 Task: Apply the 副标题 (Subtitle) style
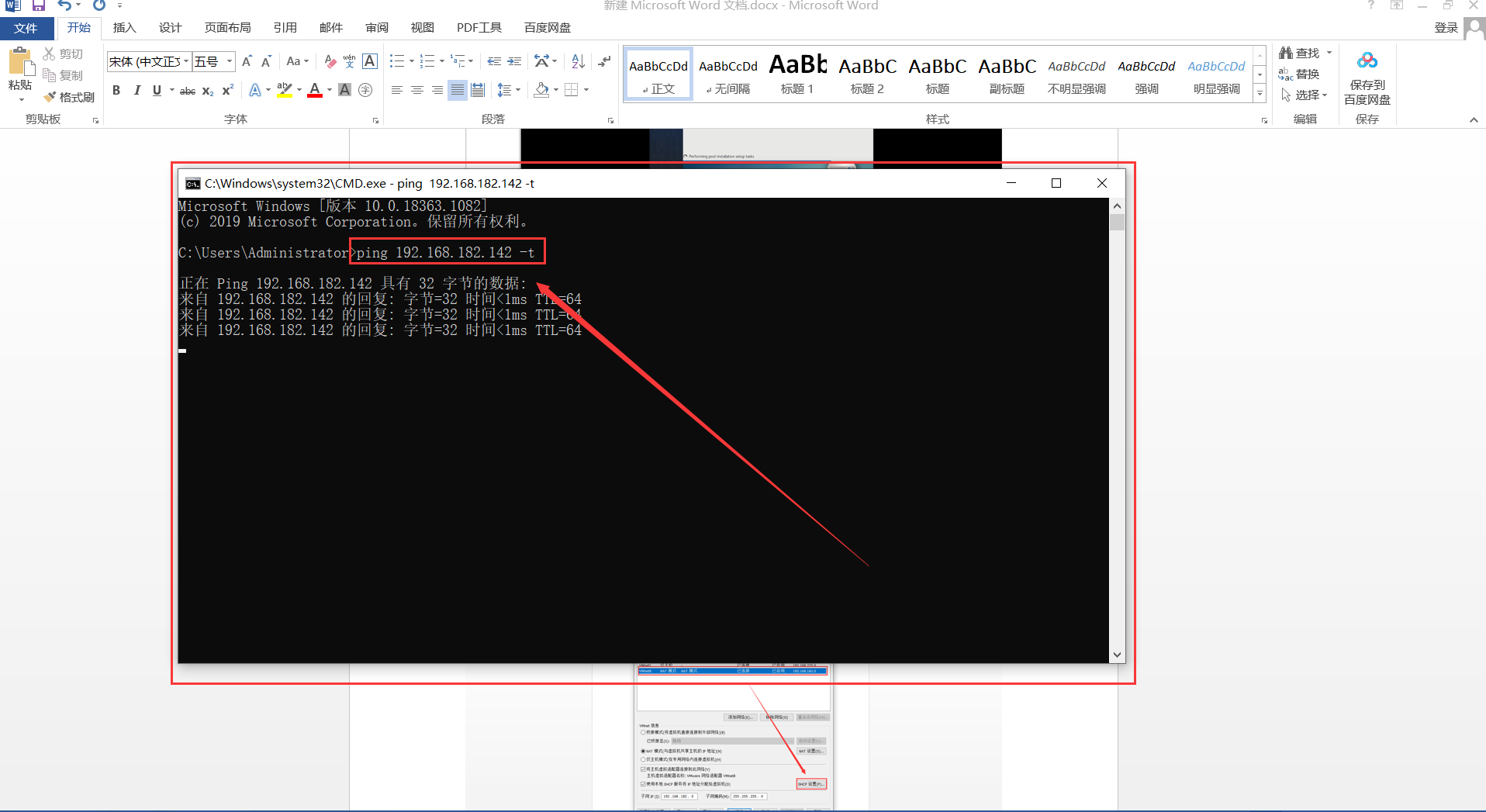pyautogui.click(x=1007, y=74)
